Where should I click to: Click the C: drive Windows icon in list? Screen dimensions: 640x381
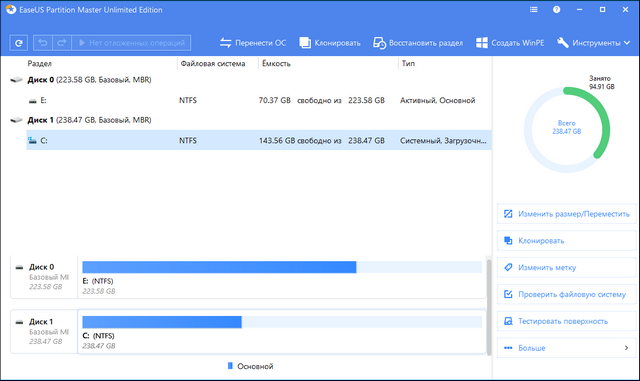pos(32,140)
